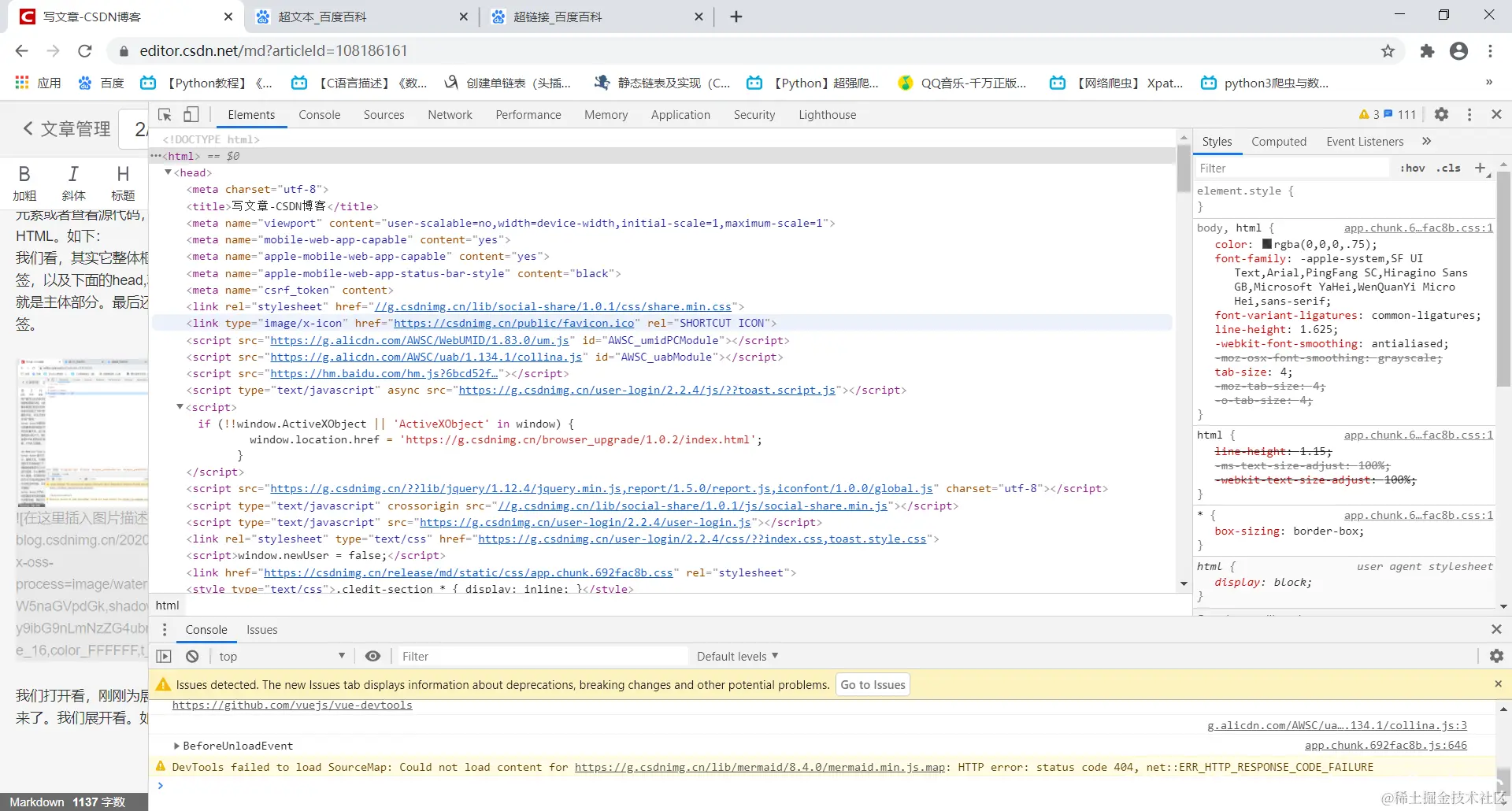Go back to the previous page
This screenshot has width=1512, height=811.
(22, 51)
